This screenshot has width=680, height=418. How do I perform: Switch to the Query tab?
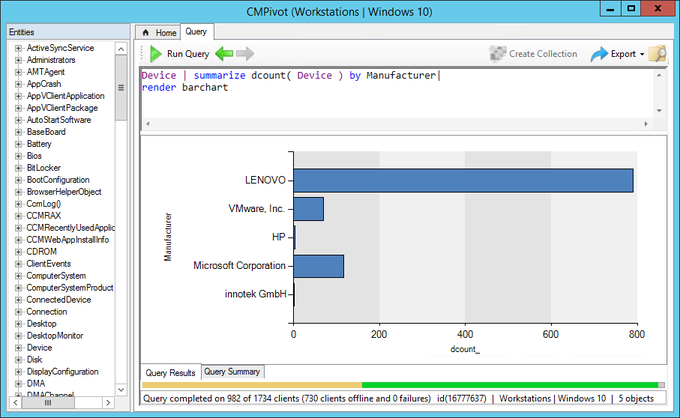click(196, 32)
